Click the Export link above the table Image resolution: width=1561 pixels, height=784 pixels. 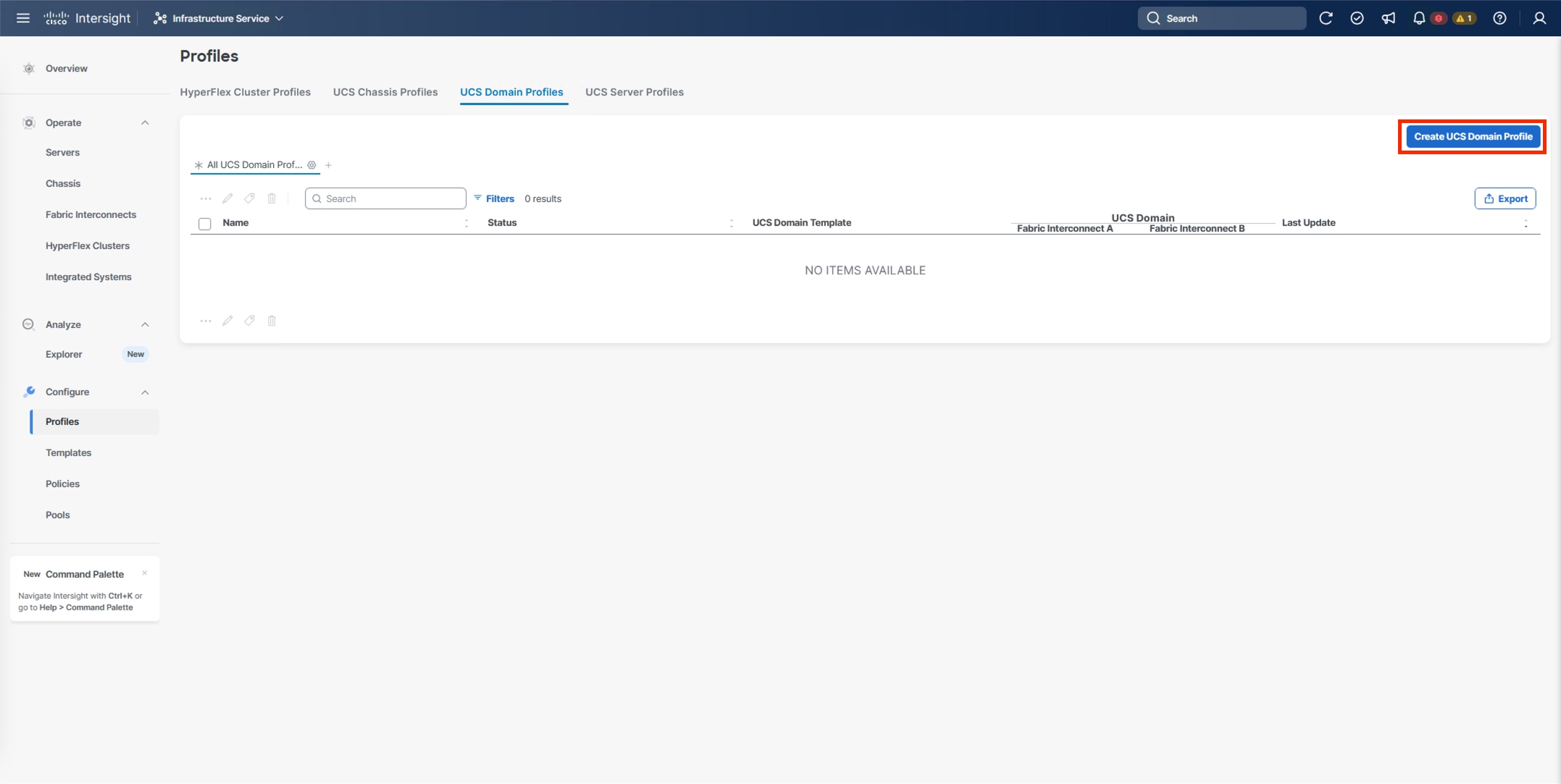pos(1504,198)
